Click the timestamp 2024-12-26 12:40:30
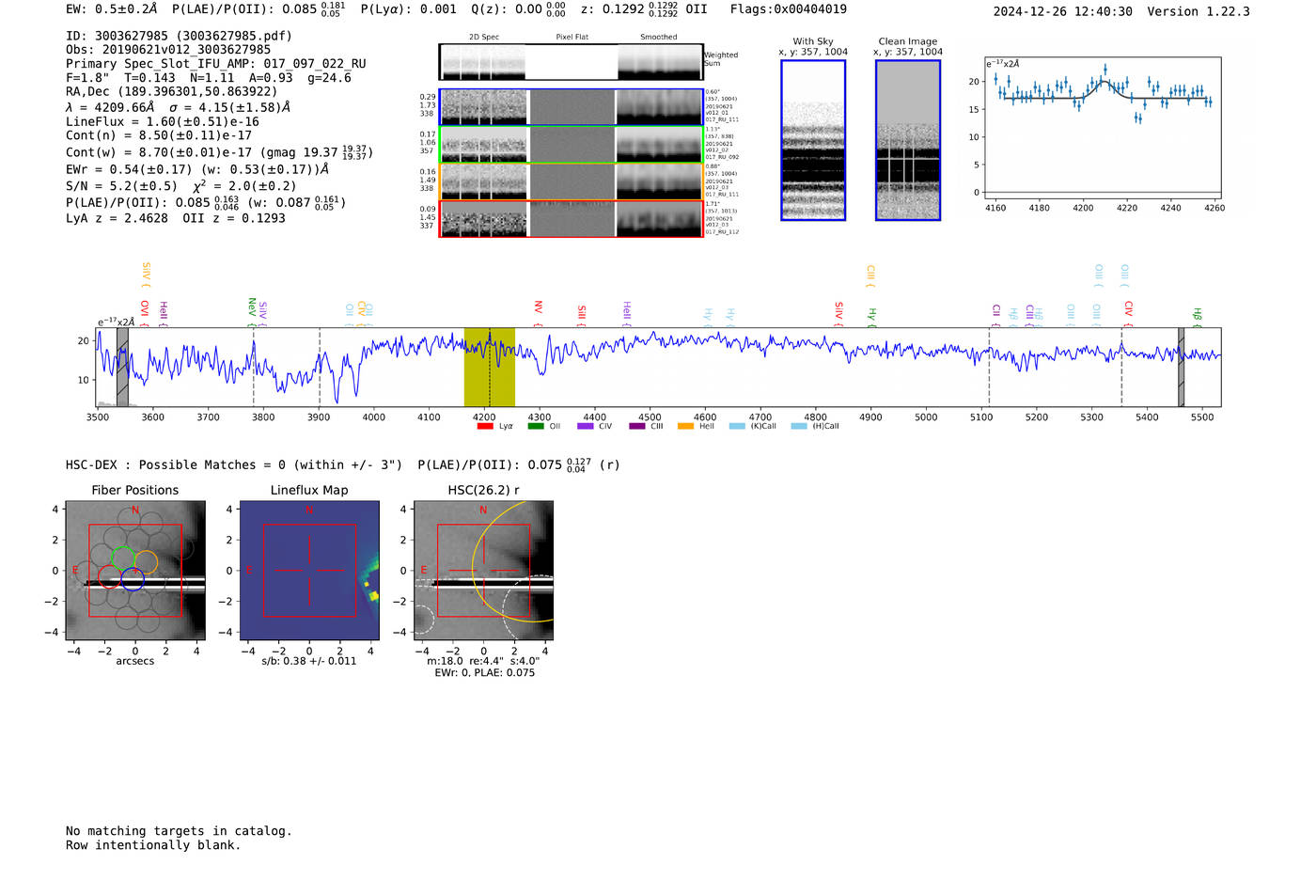The width and height of the screenshot is (1316, 896). click(1062, 11)
